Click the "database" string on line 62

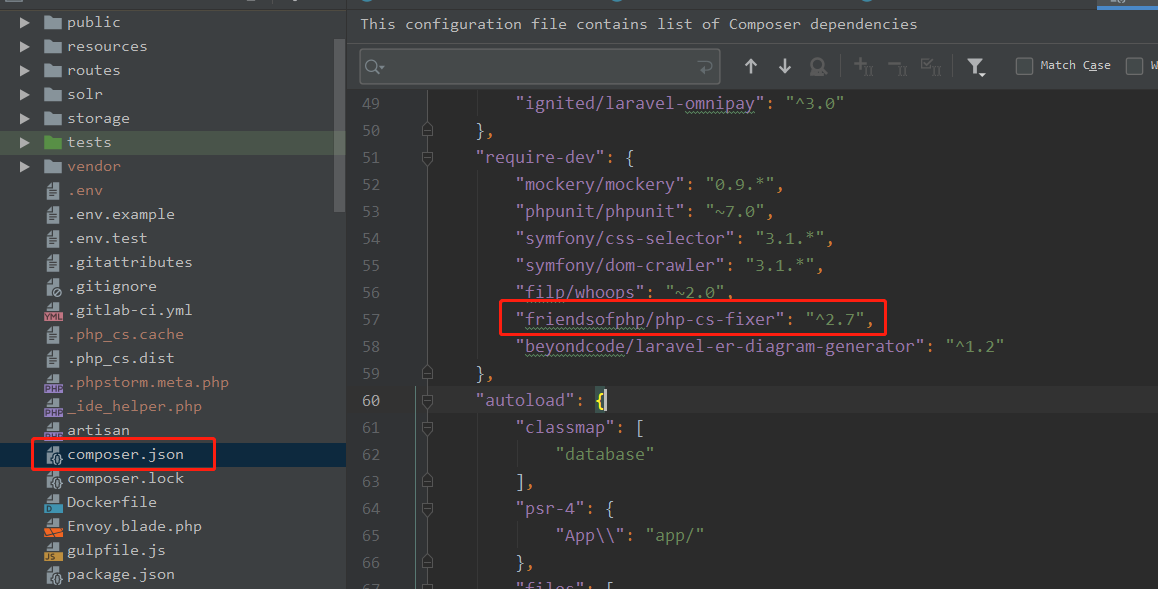click(605, 455)
